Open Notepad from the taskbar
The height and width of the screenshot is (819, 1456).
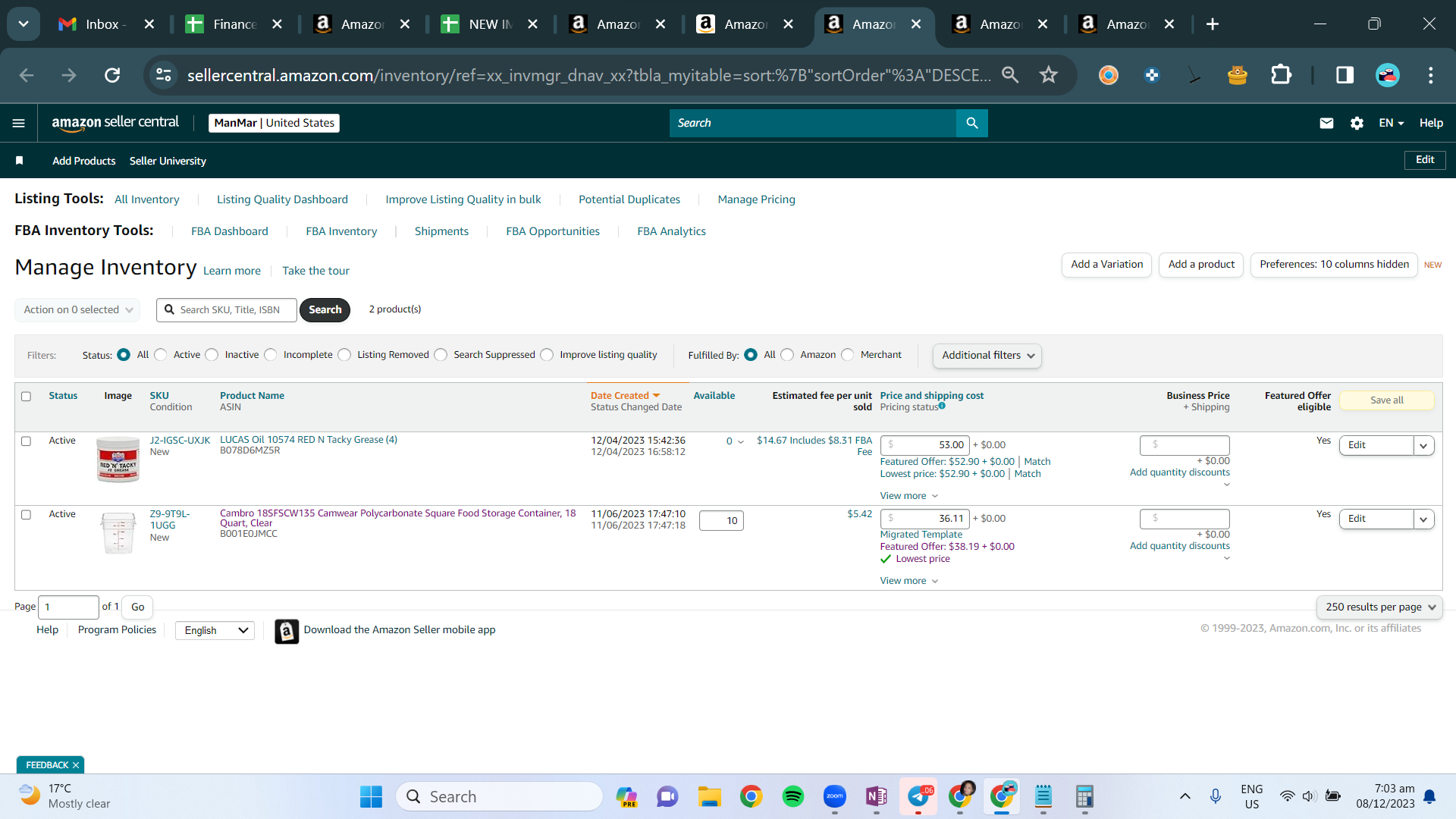(1043, 796)
